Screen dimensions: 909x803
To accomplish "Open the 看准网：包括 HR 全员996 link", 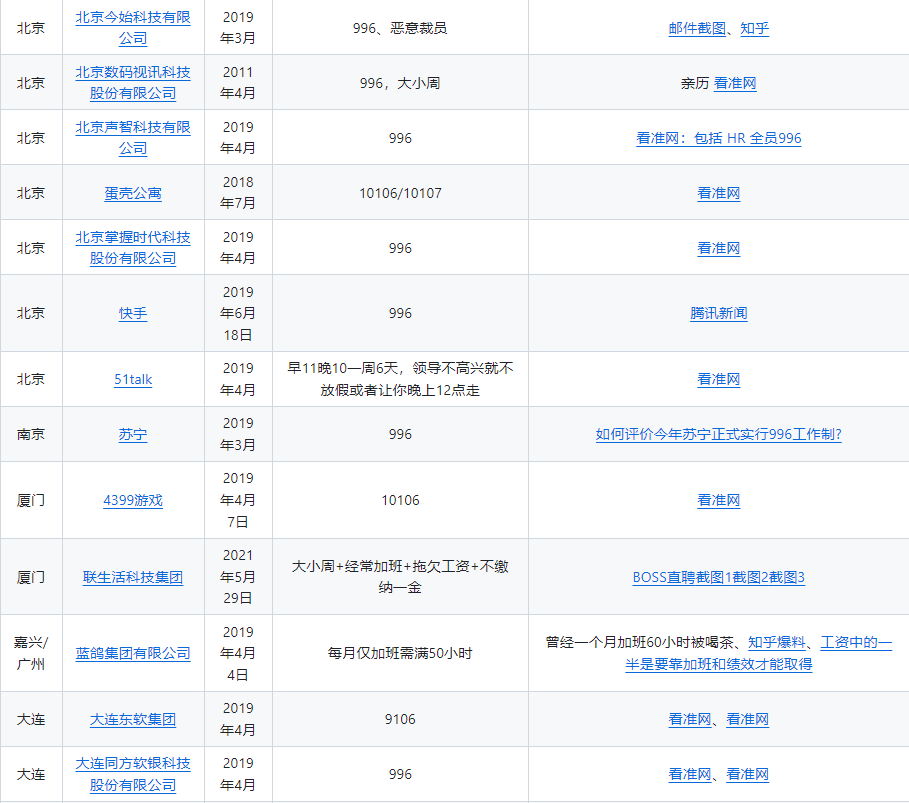I will [719, 138].
